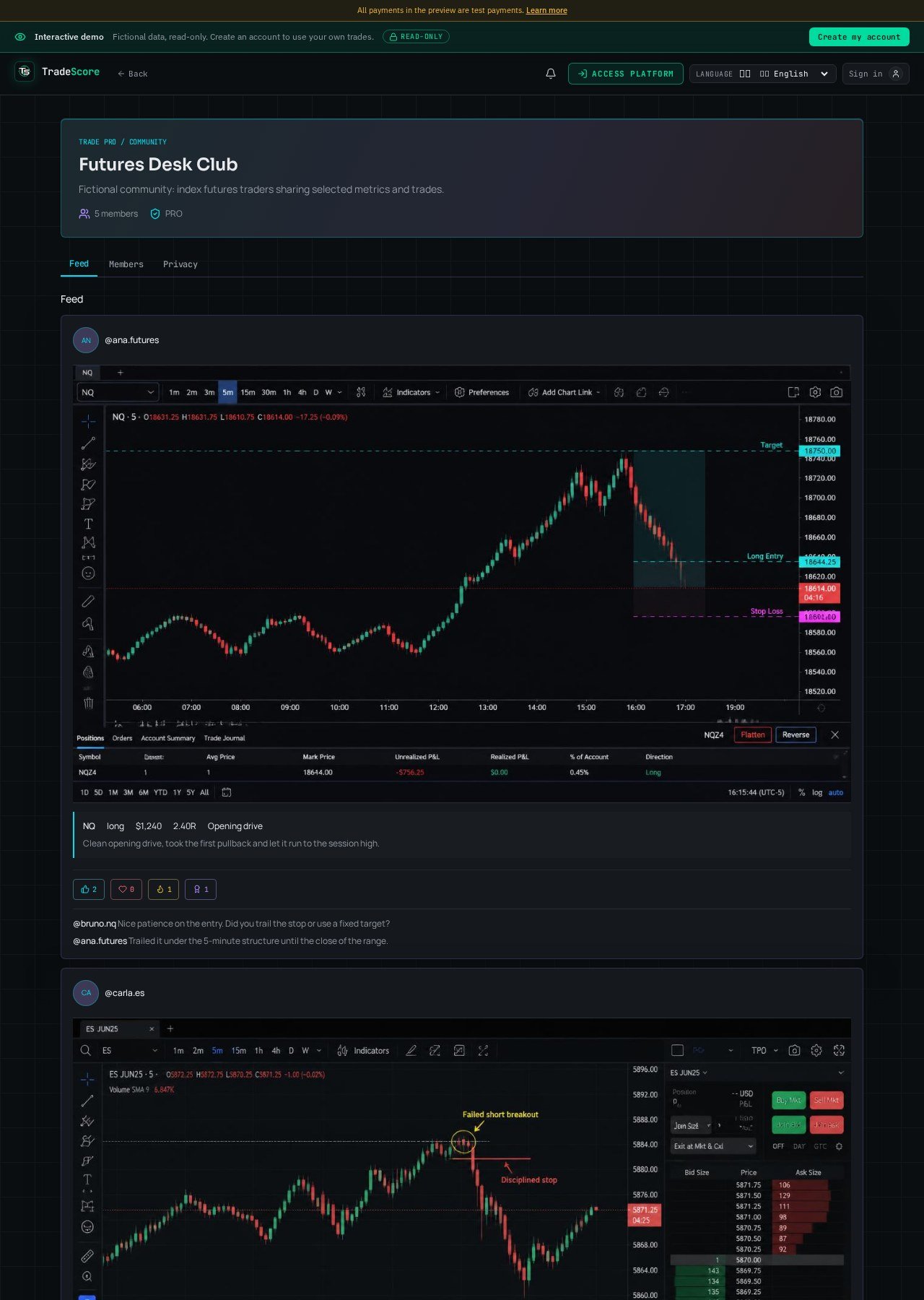Click camera icon in ES chart toolbar

[794, 1051]
